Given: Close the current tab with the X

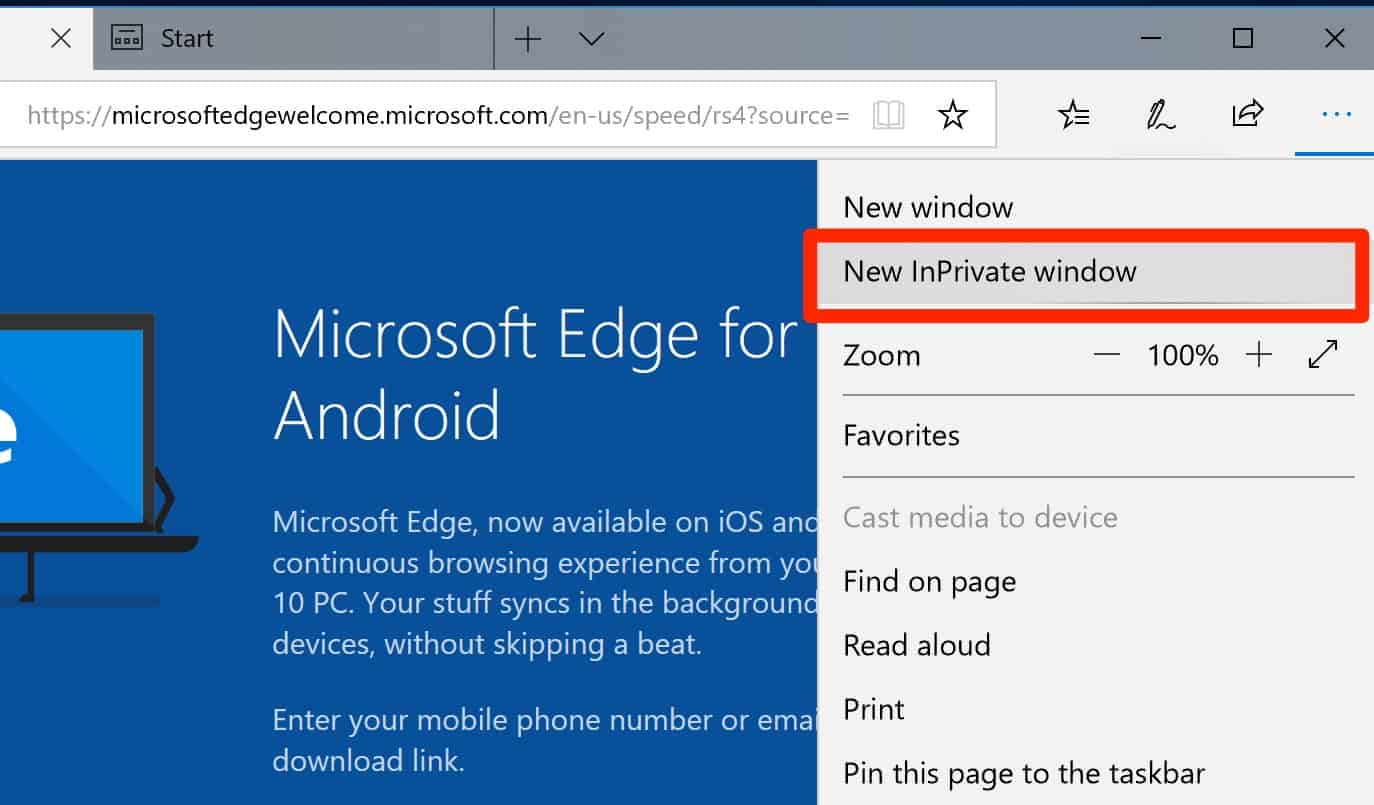Looking at the screenshot, I should (61, 39).
